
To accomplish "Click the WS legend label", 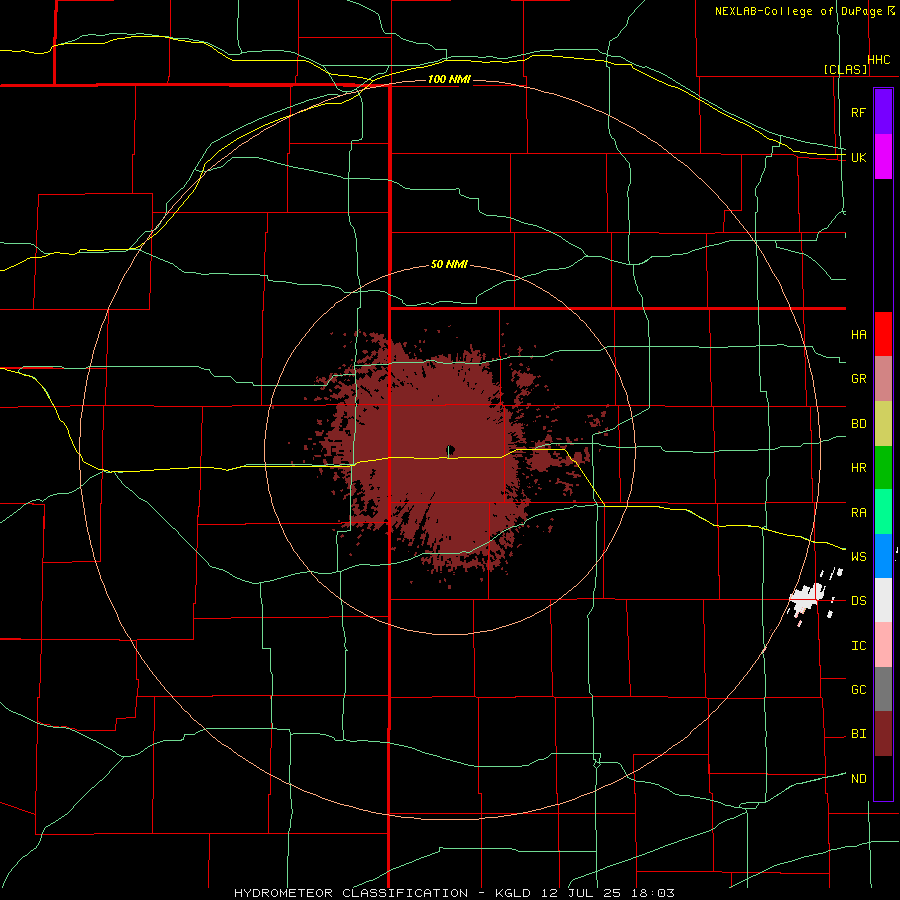I will [x=858, y=557].
